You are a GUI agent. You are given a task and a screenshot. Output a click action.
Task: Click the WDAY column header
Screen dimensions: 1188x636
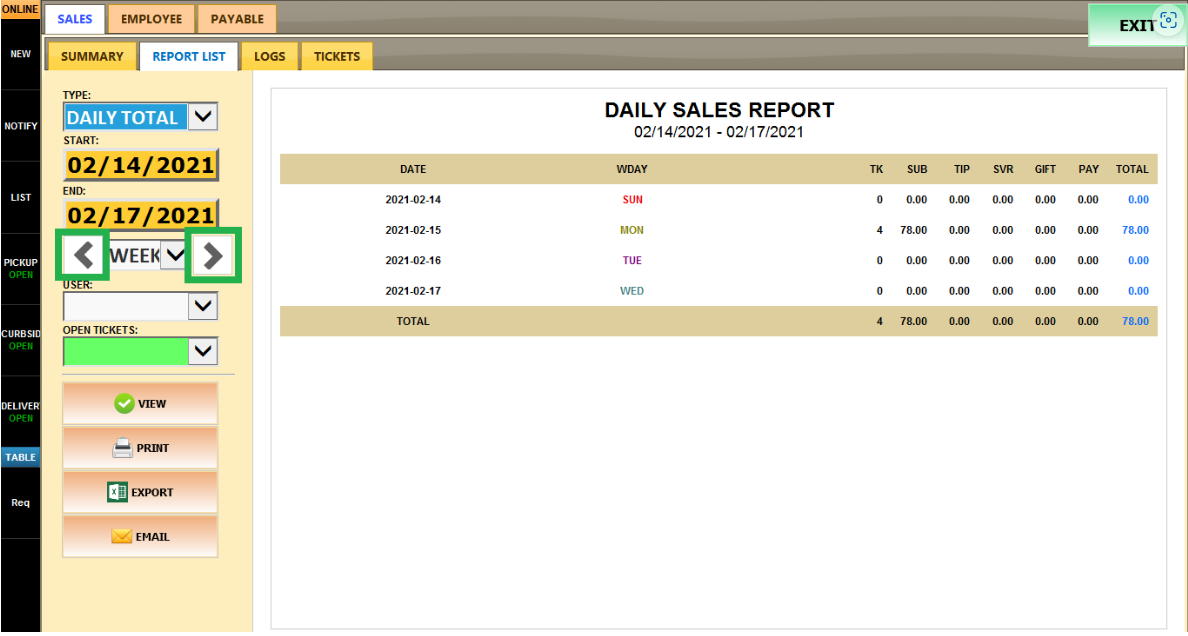632,169
